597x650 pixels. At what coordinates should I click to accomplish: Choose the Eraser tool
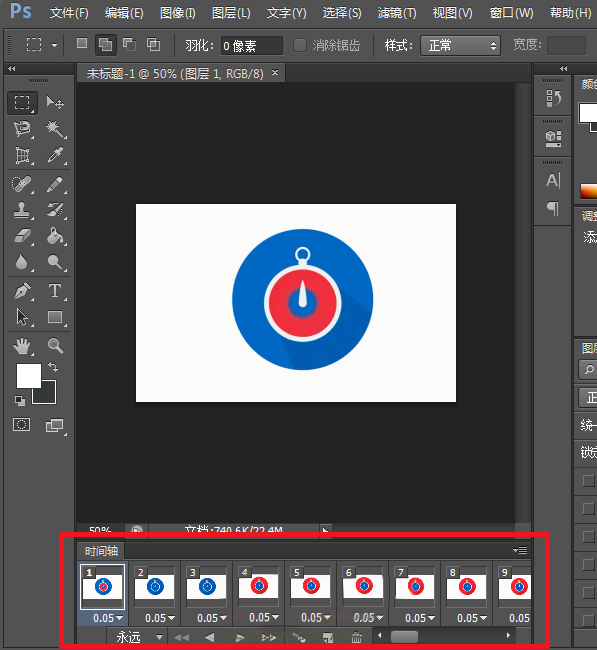click(x=22, y=236)
